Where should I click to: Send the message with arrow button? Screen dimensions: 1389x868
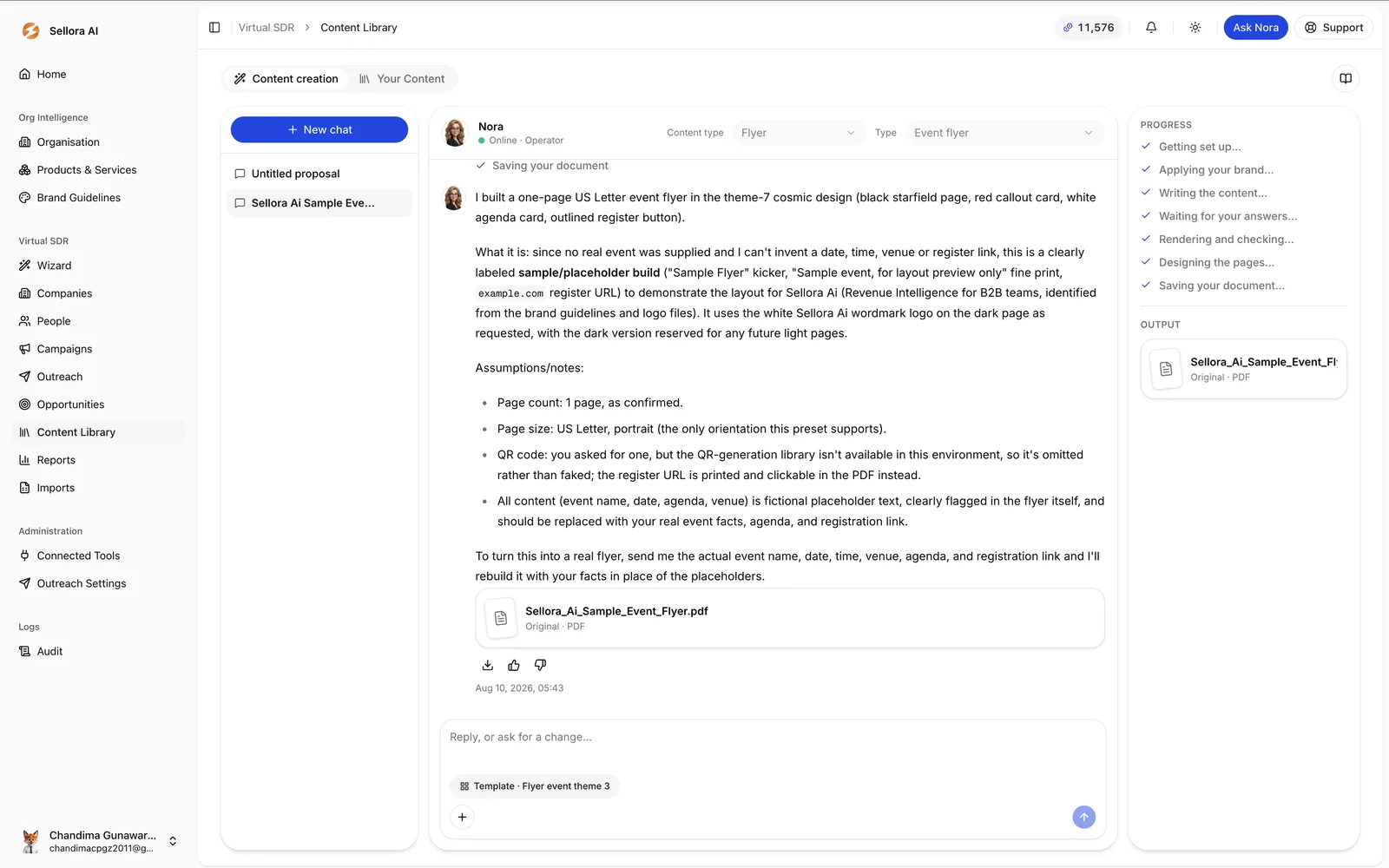click(1083, 817)
